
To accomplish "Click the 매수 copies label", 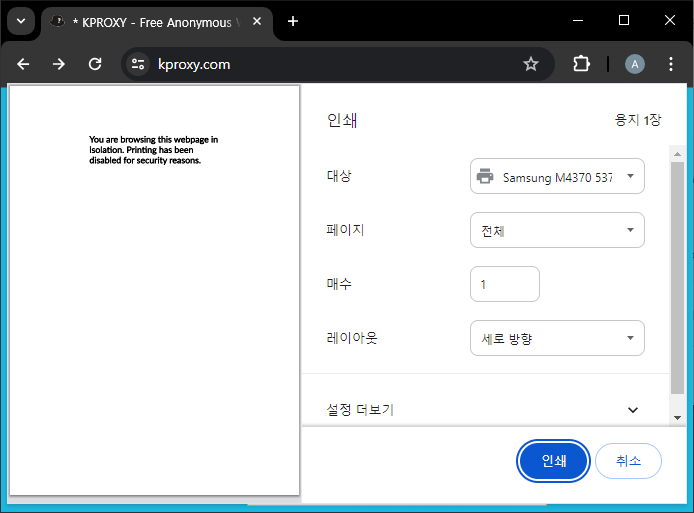I will 339,284.
